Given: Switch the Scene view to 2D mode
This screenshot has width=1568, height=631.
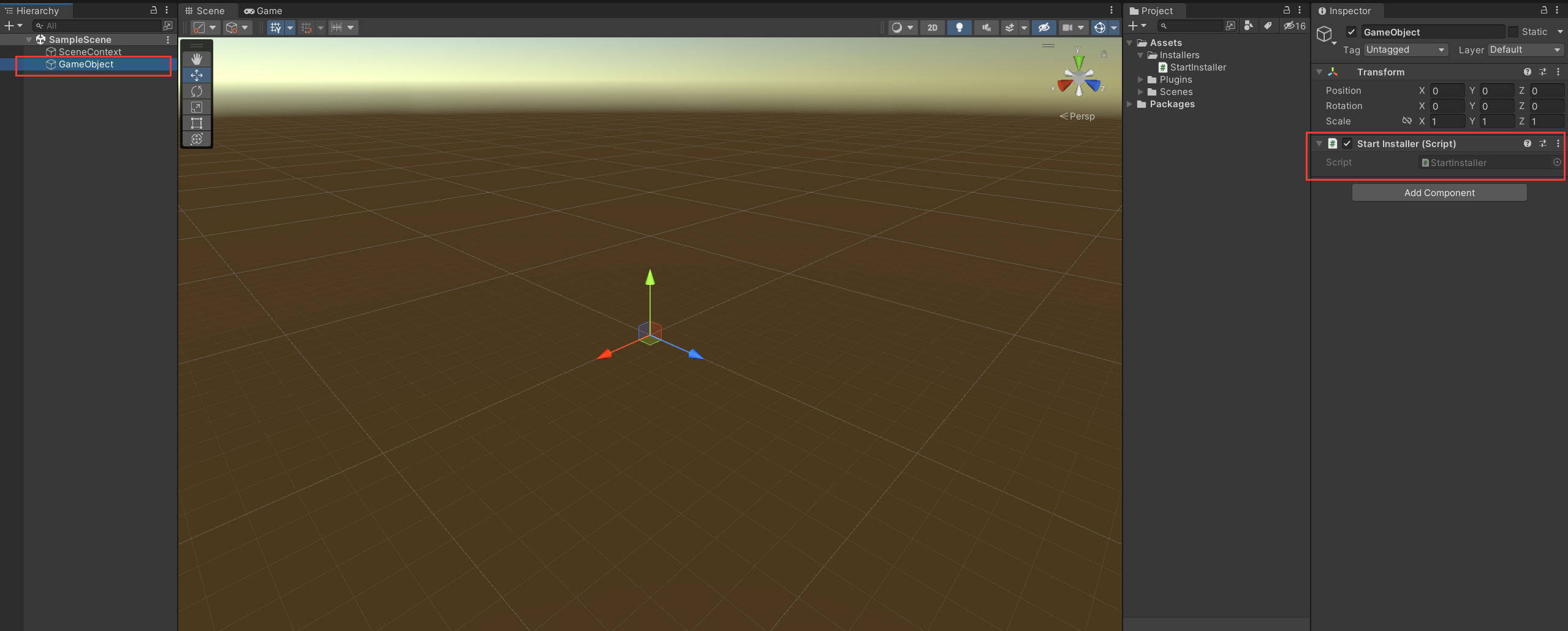Looking at the screenshot, I should pos(932,27).
